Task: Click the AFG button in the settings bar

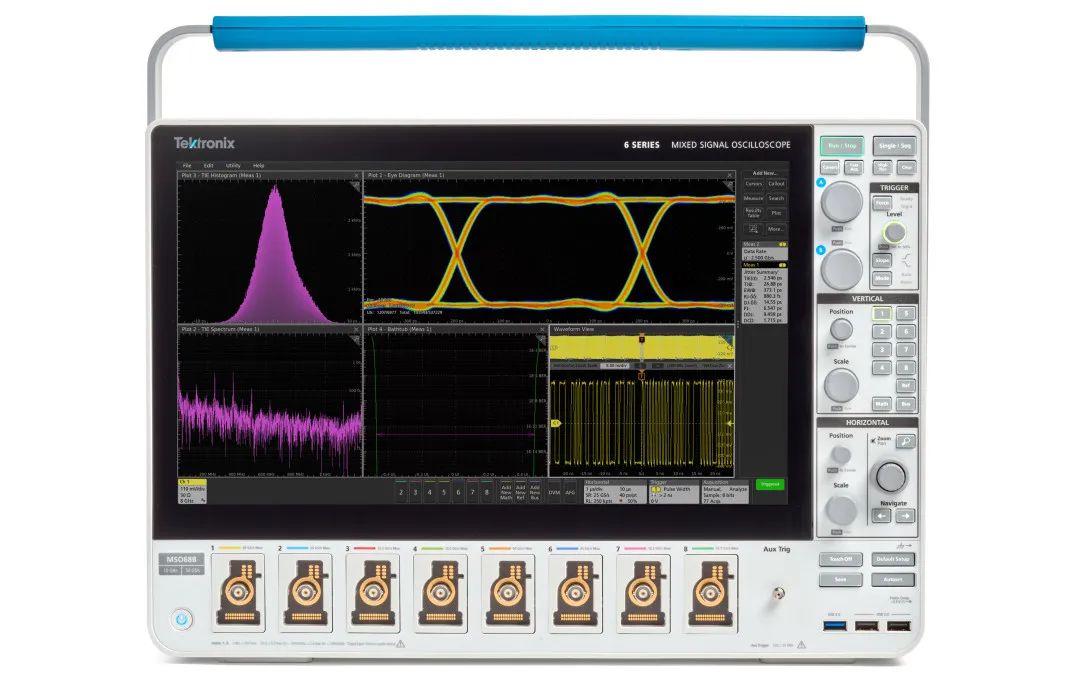Action: [570, 492]
